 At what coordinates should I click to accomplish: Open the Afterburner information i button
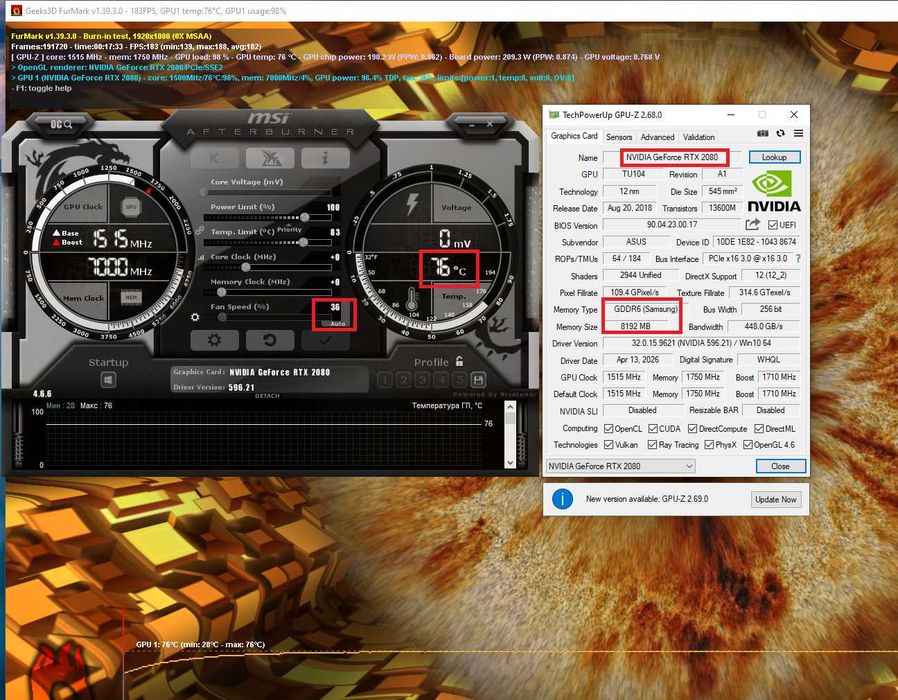point(325,158)
